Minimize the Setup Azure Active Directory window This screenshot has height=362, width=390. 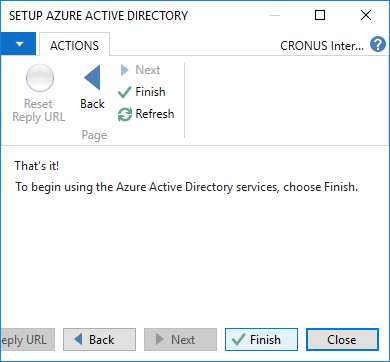click(x=275, y=15)
